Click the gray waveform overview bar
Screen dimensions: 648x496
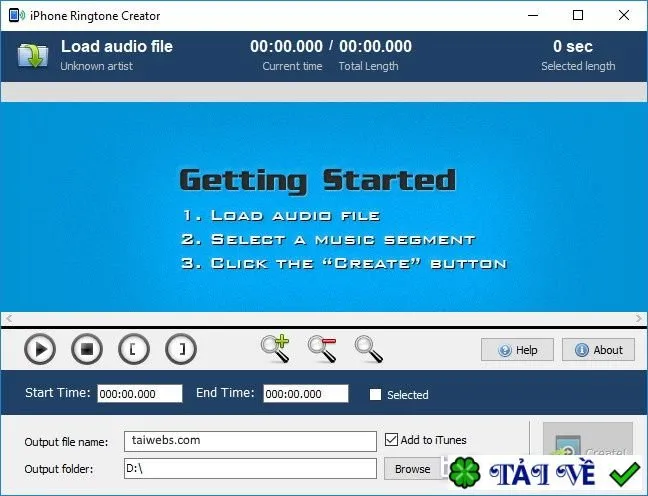[324, 92]
